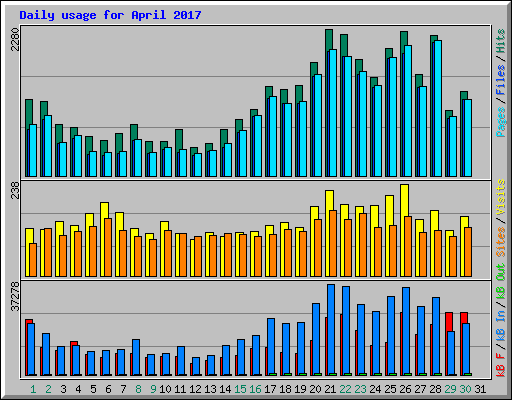Click the green Hits bar for day 21

[329, 39]
